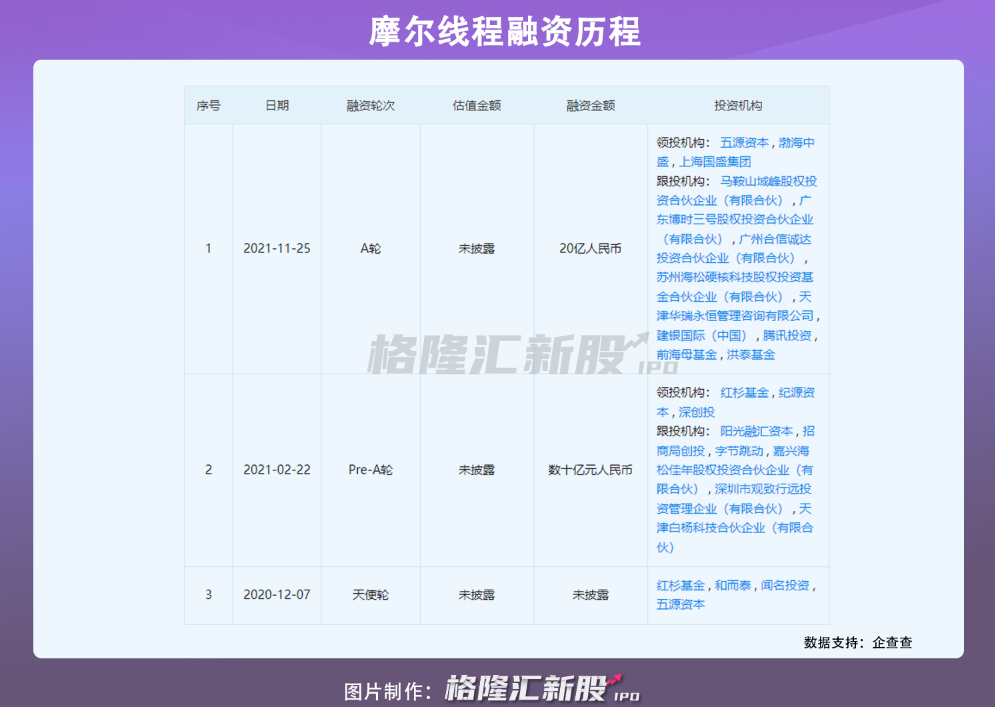Click 未披露 valuation in the Pre-A轮 row

[477, 470]
